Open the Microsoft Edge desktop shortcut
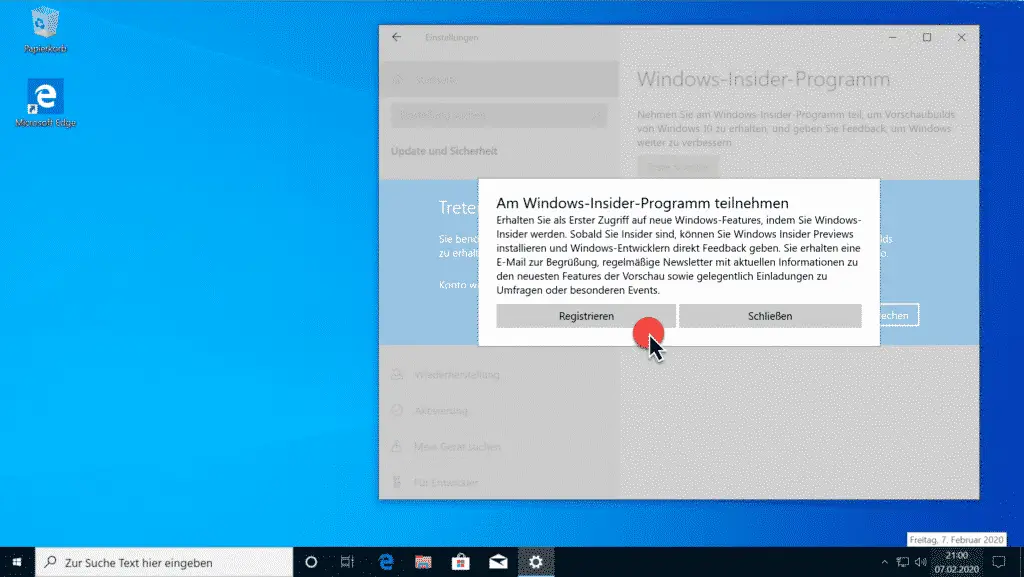 (x=45, y=103)
